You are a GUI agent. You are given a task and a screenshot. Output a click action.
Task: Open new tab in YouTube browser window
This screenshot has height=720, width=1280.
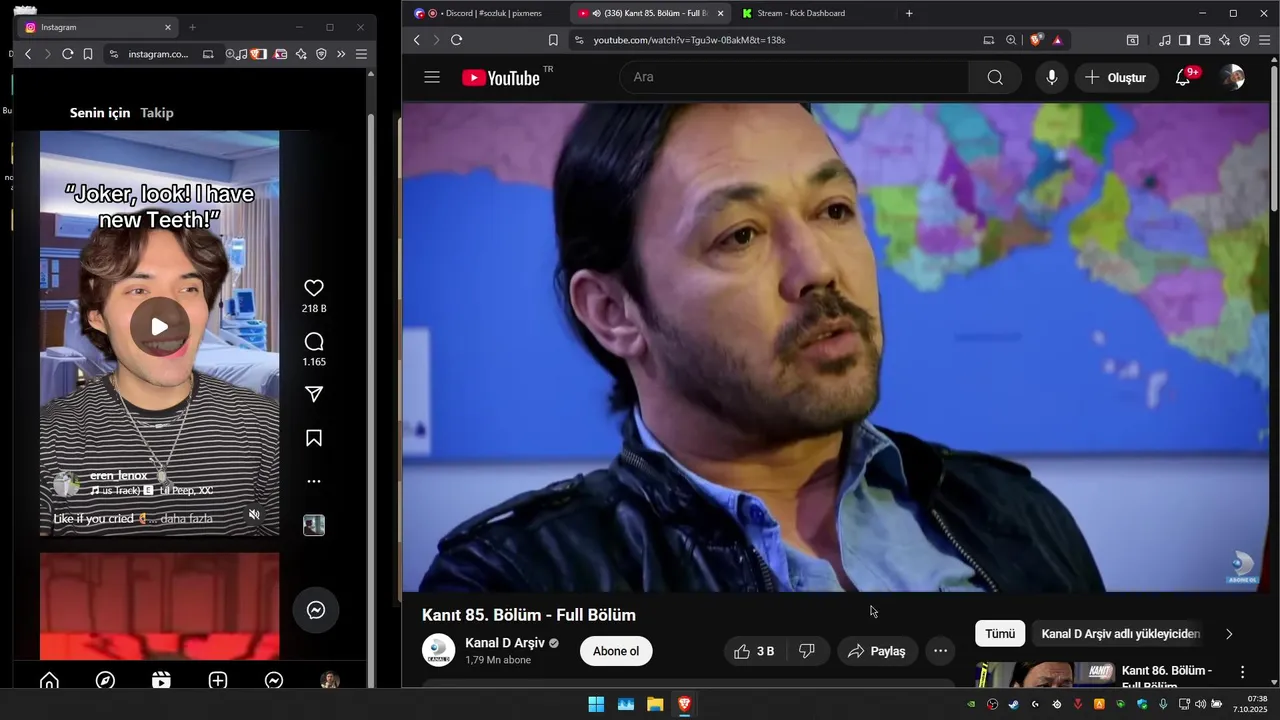pos(909,13)
